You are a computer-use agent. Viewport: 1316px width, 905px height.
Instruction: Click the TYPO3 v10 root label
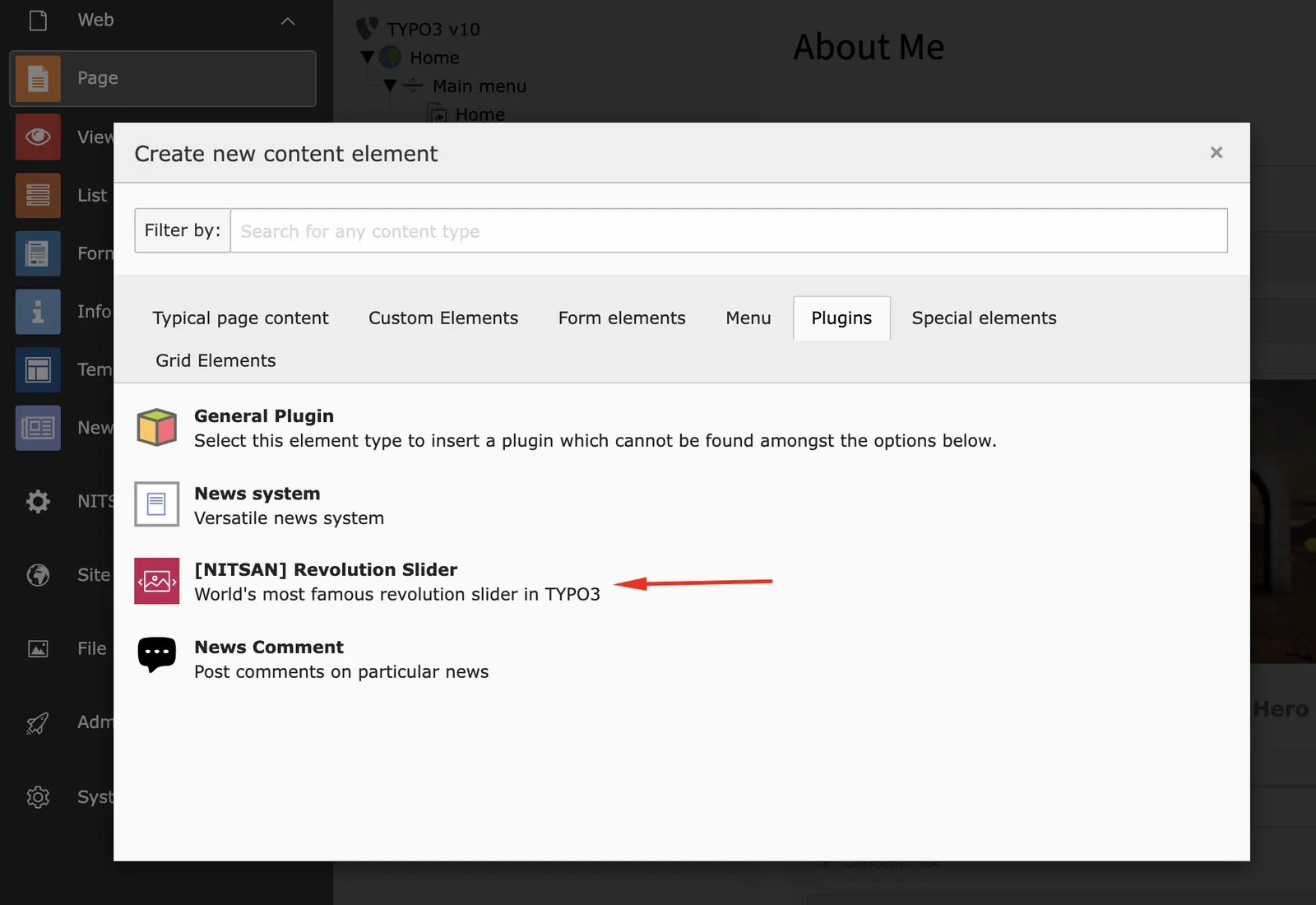433,29
